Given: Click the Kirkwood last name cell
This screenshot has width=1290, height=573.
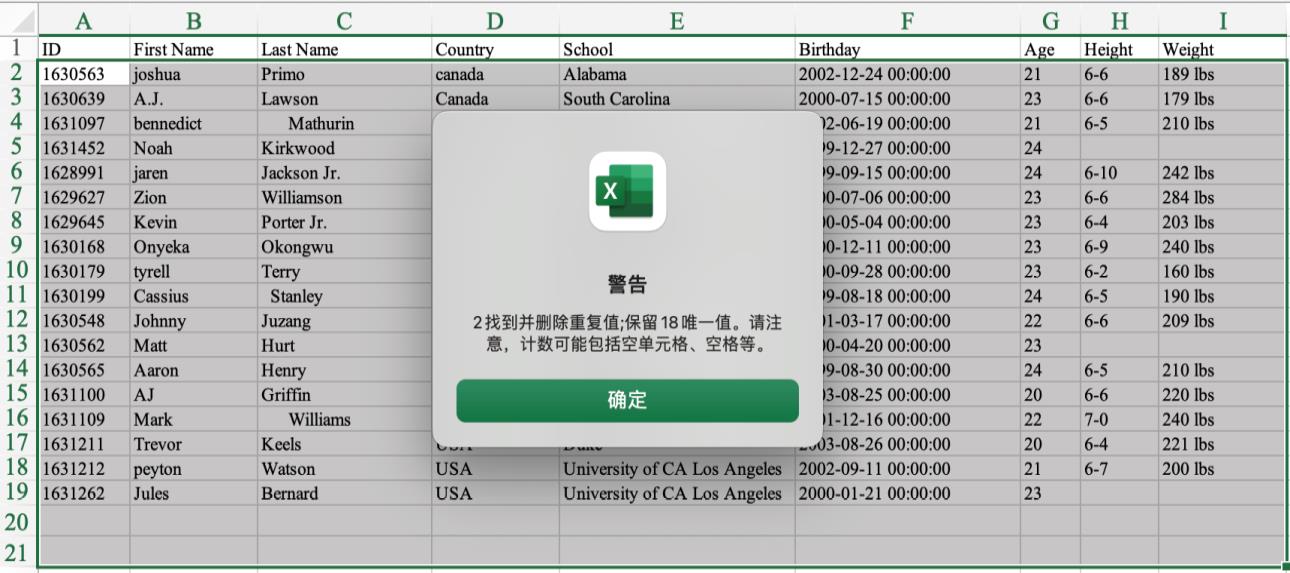Looking at the screenshot, I should click(x=343, y=148).
